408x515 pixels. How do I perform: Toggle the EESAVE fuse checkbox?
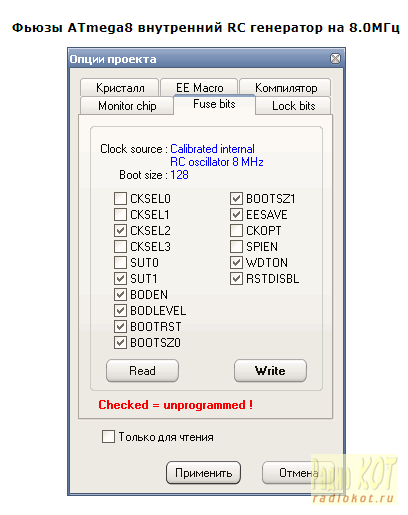236,214
